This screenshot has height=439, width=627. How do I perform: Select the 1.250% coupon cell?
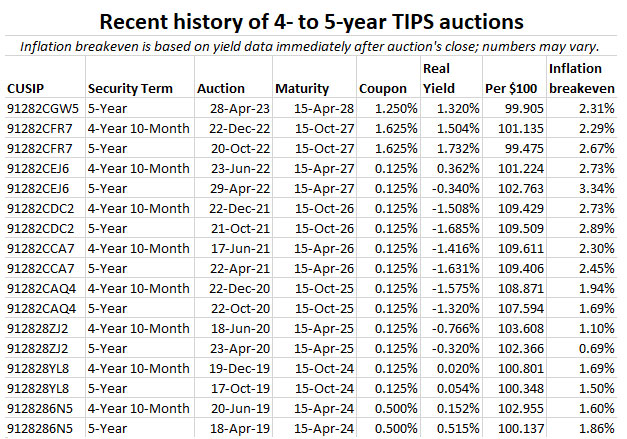(x=386, y=106)
